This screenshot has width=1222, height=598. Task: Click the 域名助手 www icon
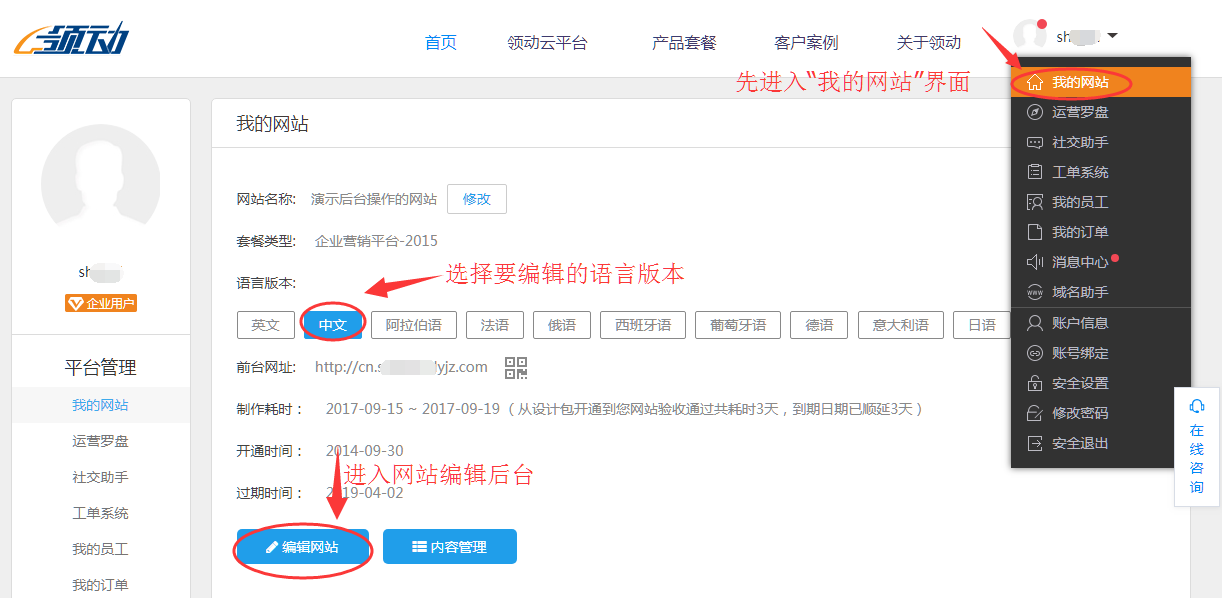(x=1036, y=292)
